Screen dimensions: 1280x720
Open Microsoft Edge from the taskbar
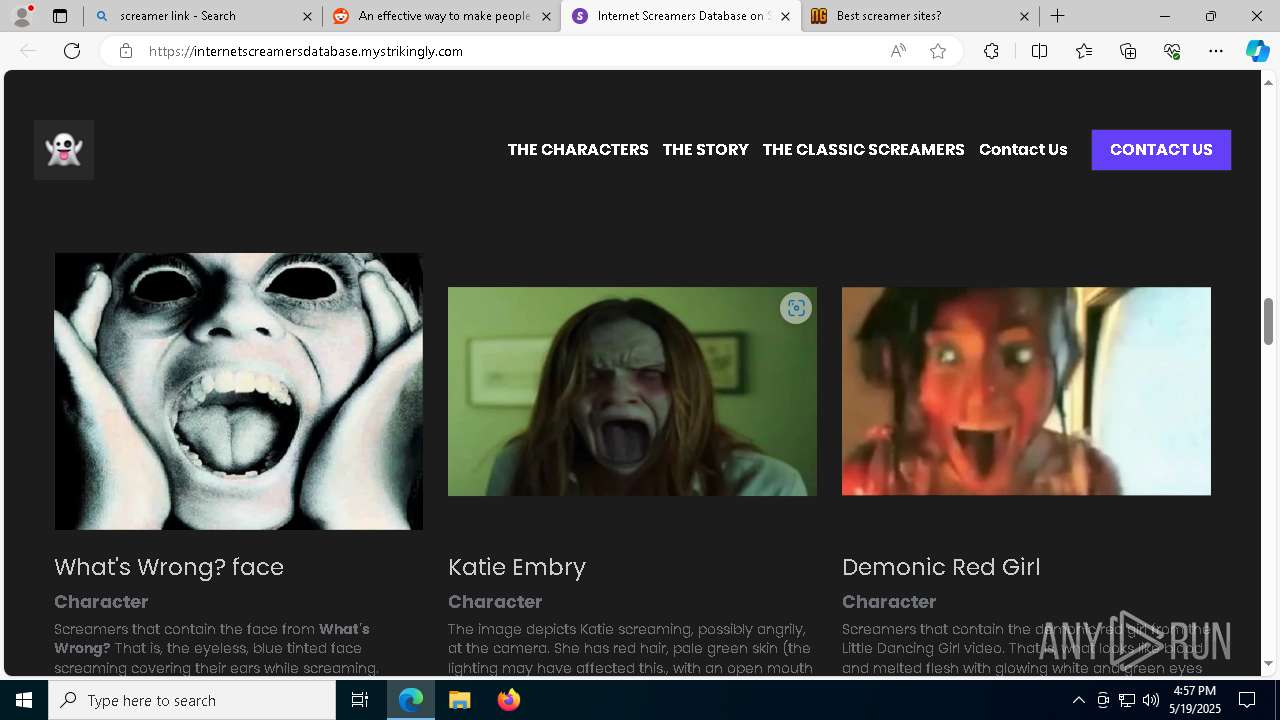tap(411, 700)
